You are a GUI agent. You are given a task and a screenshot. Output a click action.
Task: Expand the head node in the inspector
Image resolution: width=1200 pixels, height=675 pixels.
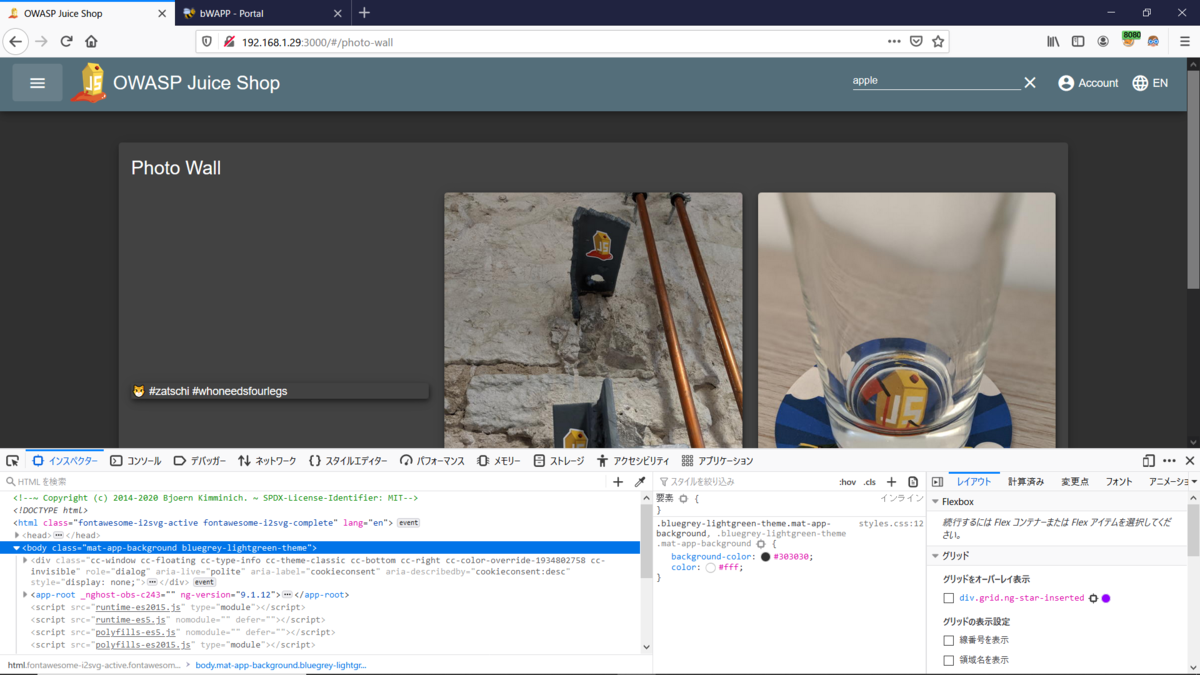(x=17, y=535)
